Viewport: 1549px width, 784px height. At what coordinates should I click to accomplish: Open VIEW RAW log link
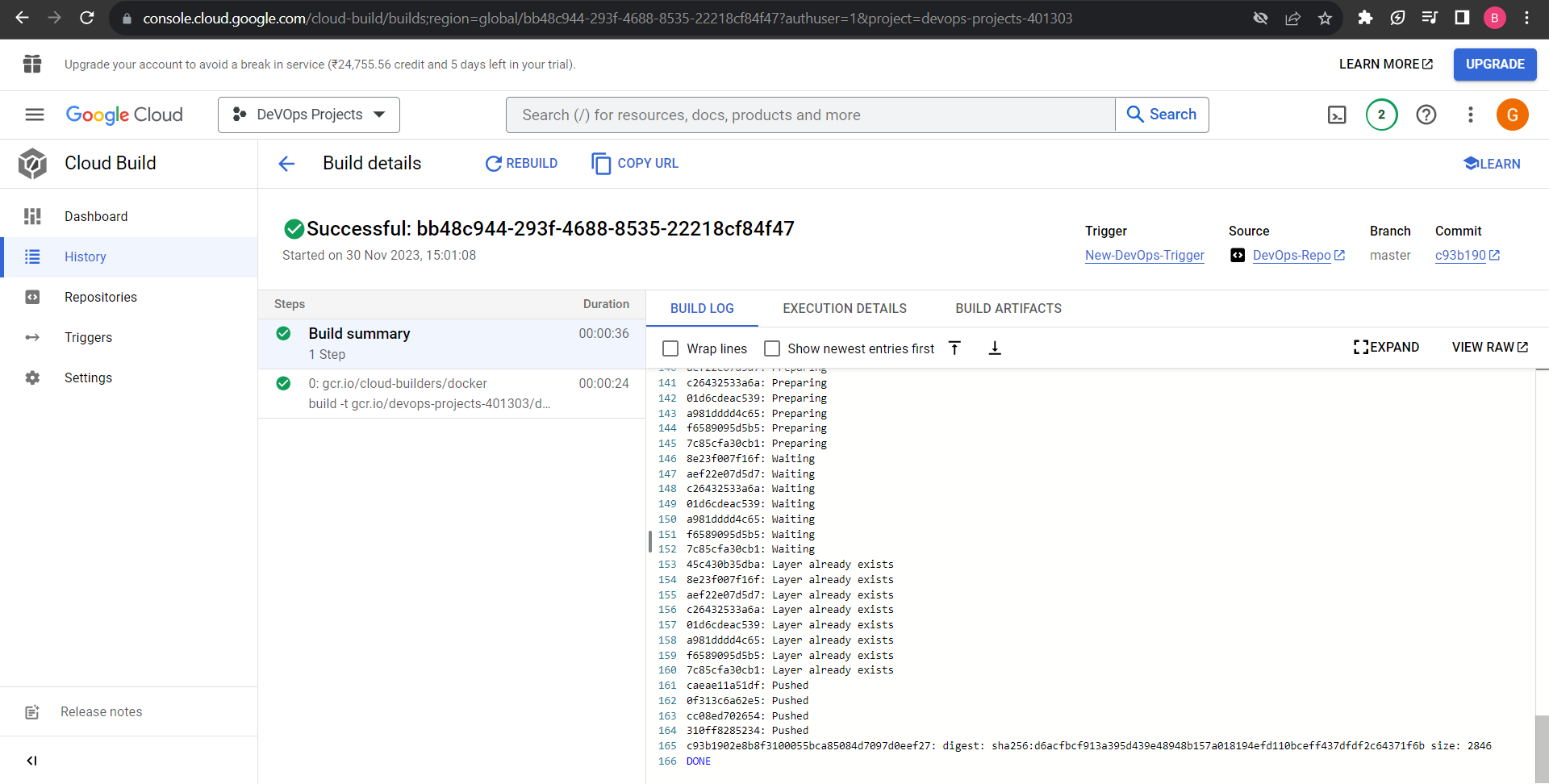(x=1489, y=347)
